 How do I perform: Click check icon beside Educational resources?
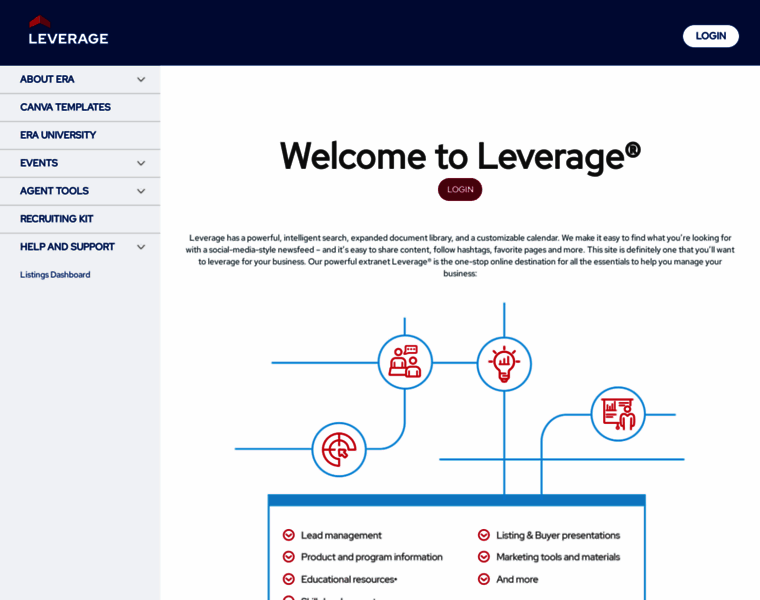pyautogui.click(x=288, y=579)
